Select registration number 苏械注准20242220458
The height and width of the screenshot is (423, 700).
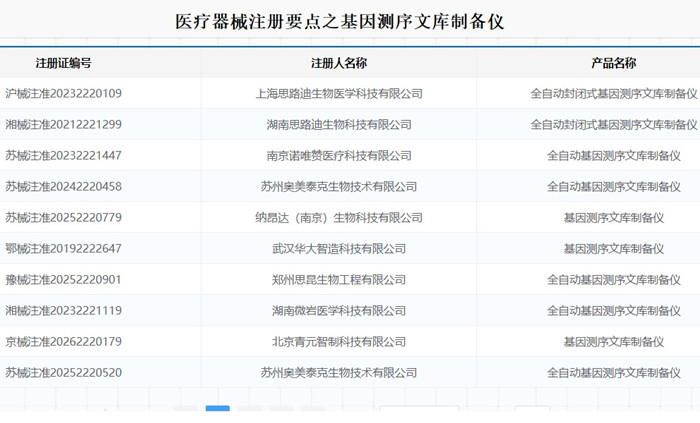(x=63, y=187)
